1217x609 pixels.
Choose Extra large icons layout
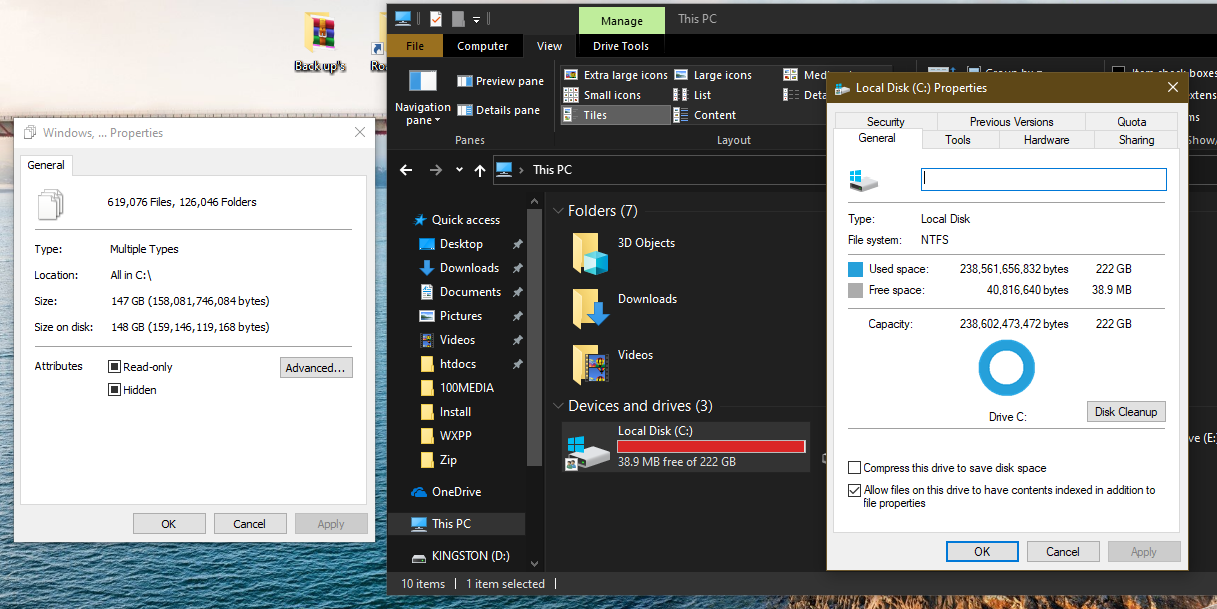(615, 75)
